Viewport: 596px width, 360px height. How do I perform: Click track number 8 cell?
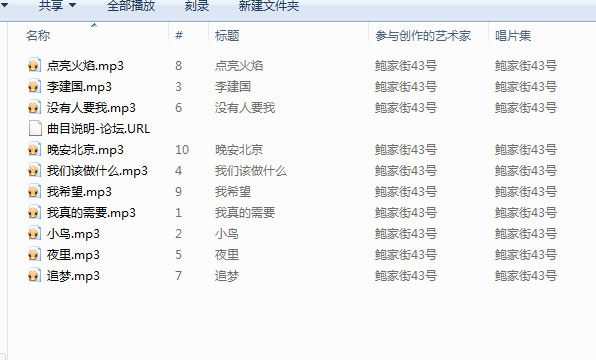tap(178, 66)
